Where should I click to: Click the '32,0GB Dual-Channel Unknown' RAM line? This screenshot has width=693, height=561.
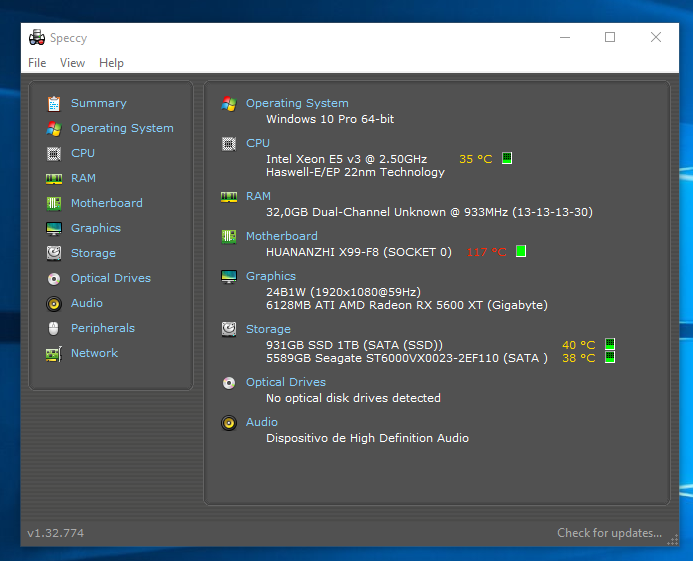point(429,212)
